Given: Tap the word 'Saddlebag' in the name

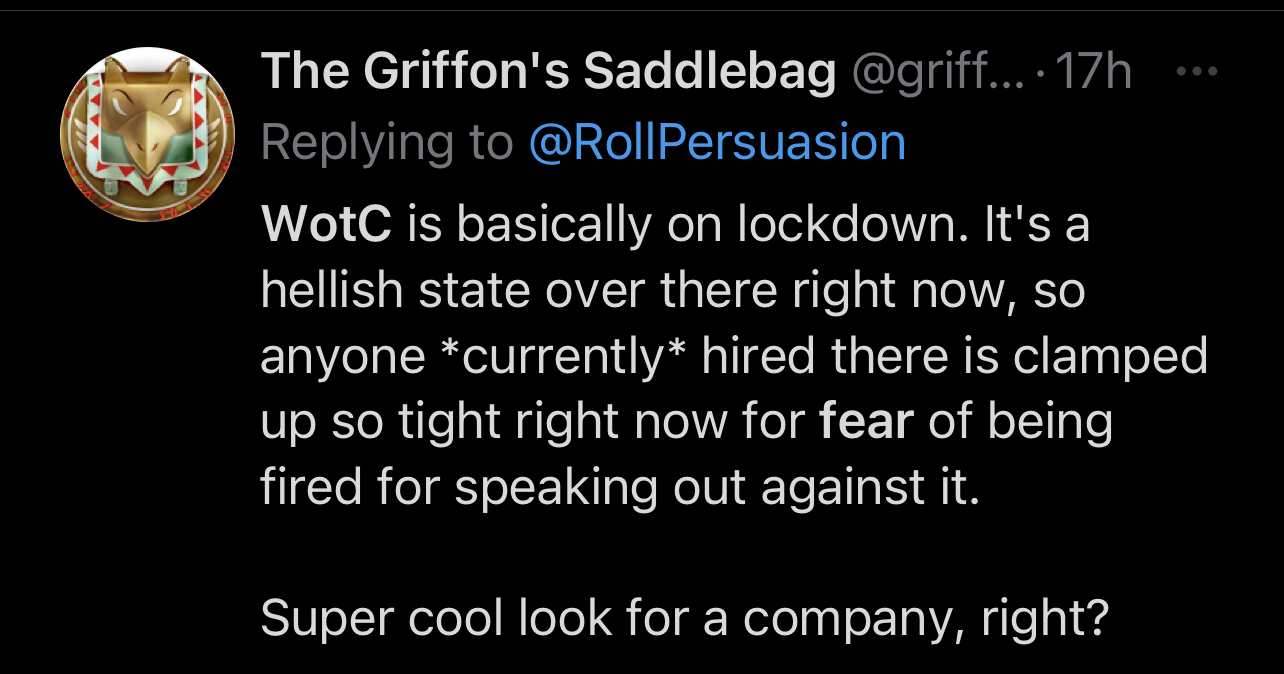Looking at the screenshot, I should [x=709, y=74].
